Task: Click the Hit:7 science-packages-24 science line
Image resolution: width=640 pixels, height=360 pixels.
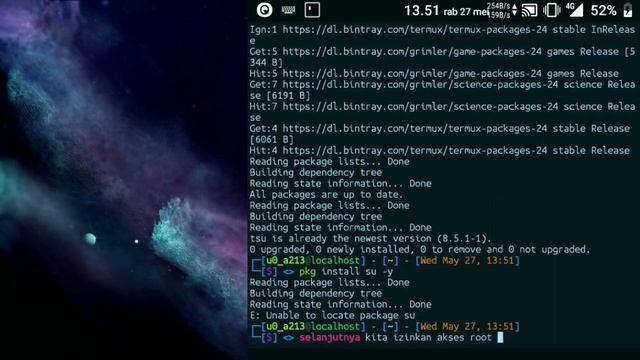Action: tap(442, 107)
